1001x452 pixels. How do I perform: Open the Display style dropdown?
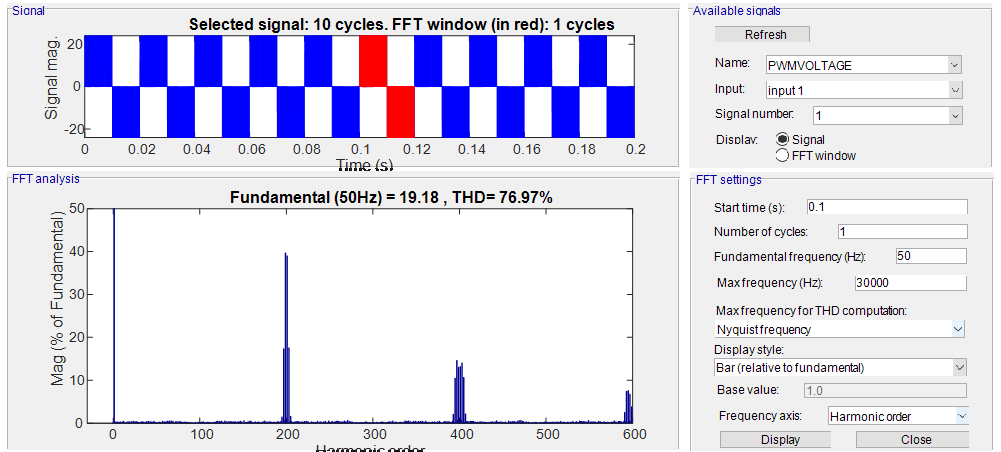tap(840, 367)
